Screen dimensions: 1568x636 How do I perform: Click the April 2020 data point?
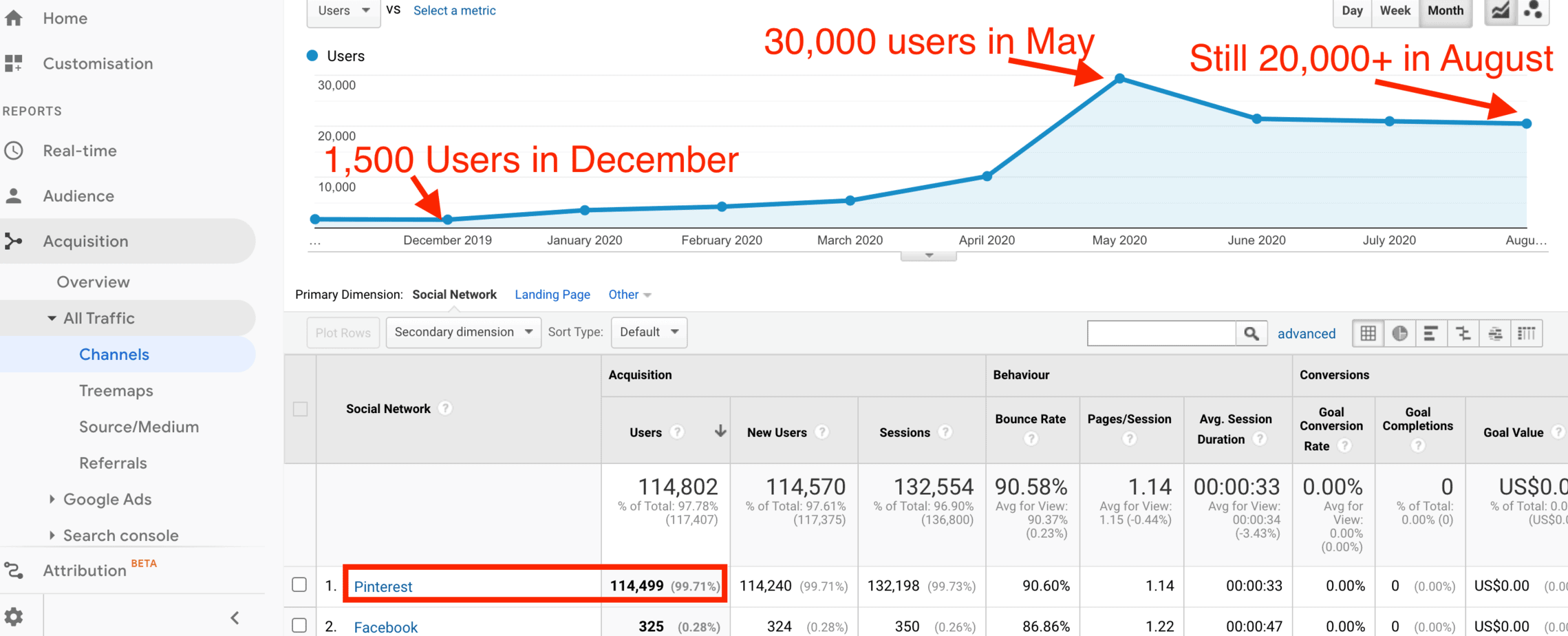[987, 176]
